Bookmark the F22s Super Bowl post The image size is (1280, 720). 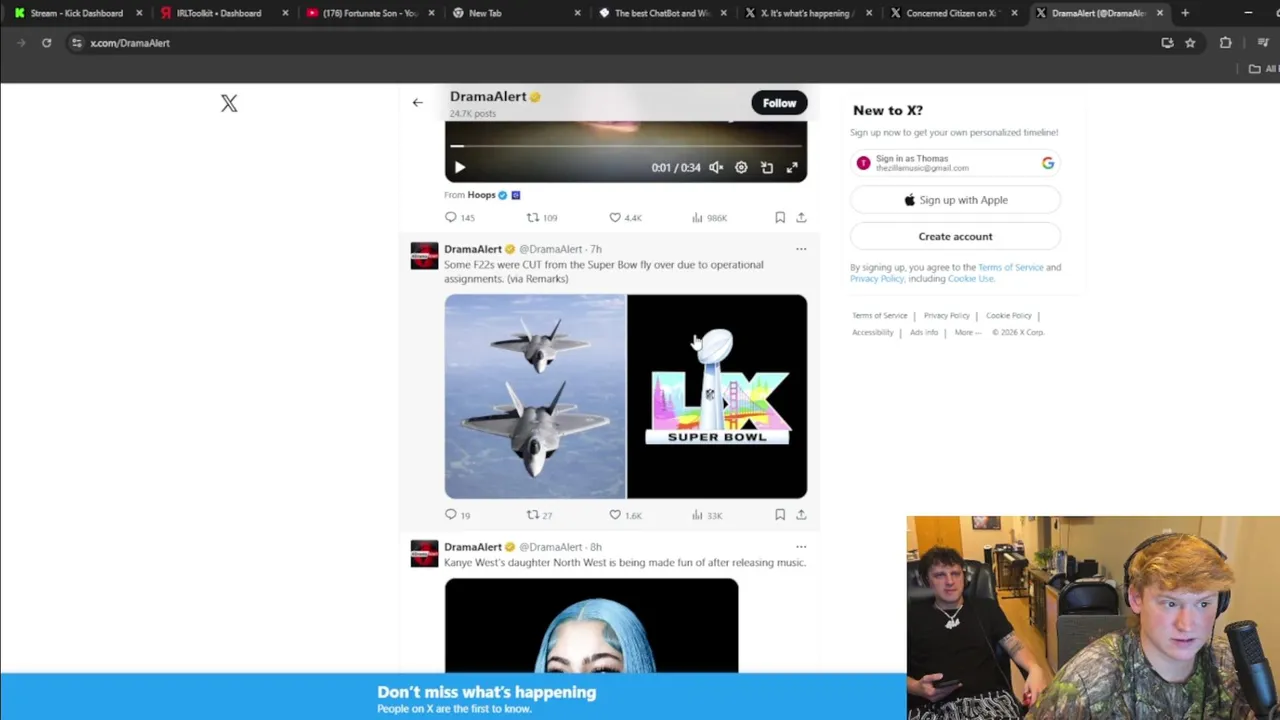point(780,515)
